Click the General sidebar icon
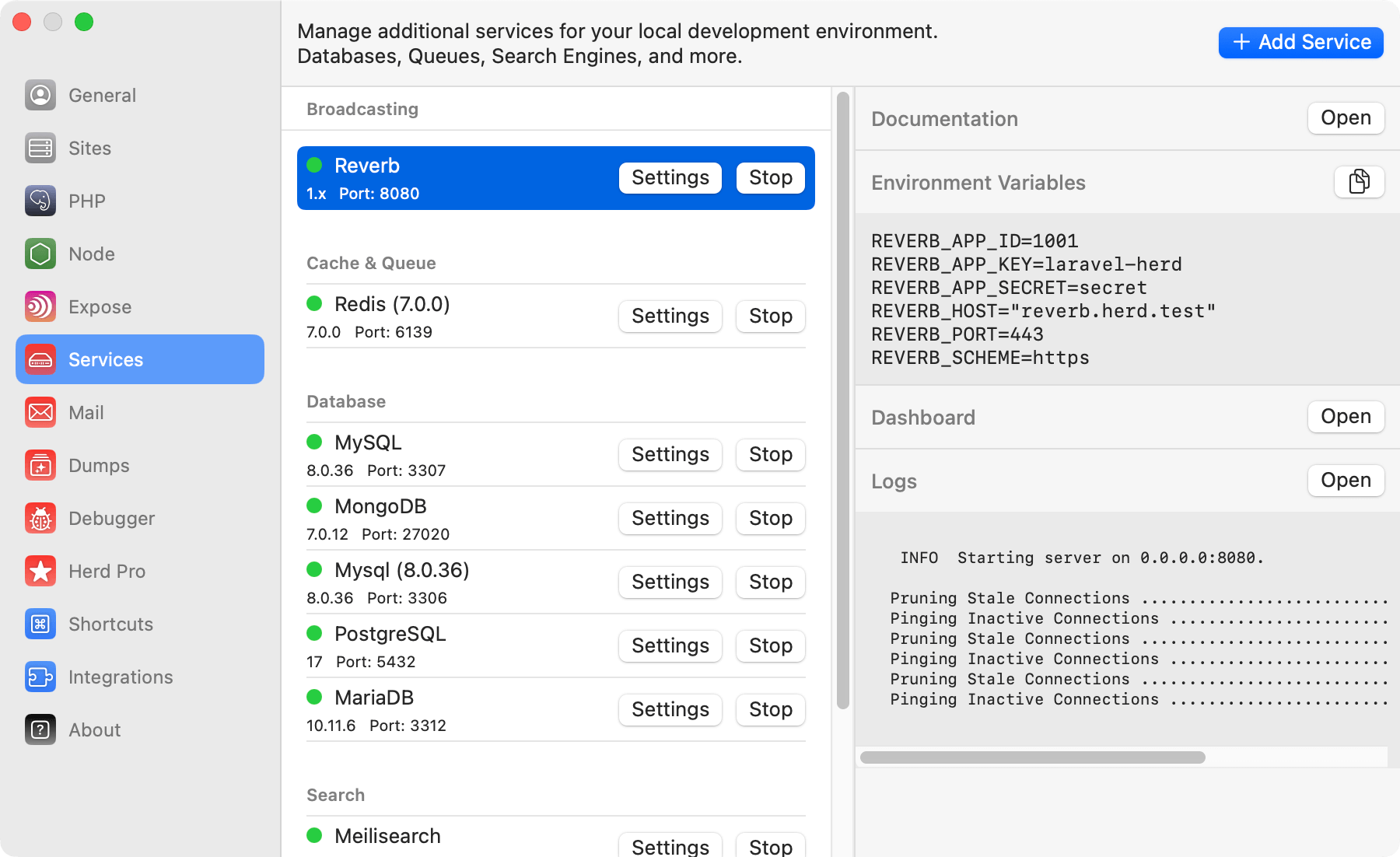 point(40,95)
